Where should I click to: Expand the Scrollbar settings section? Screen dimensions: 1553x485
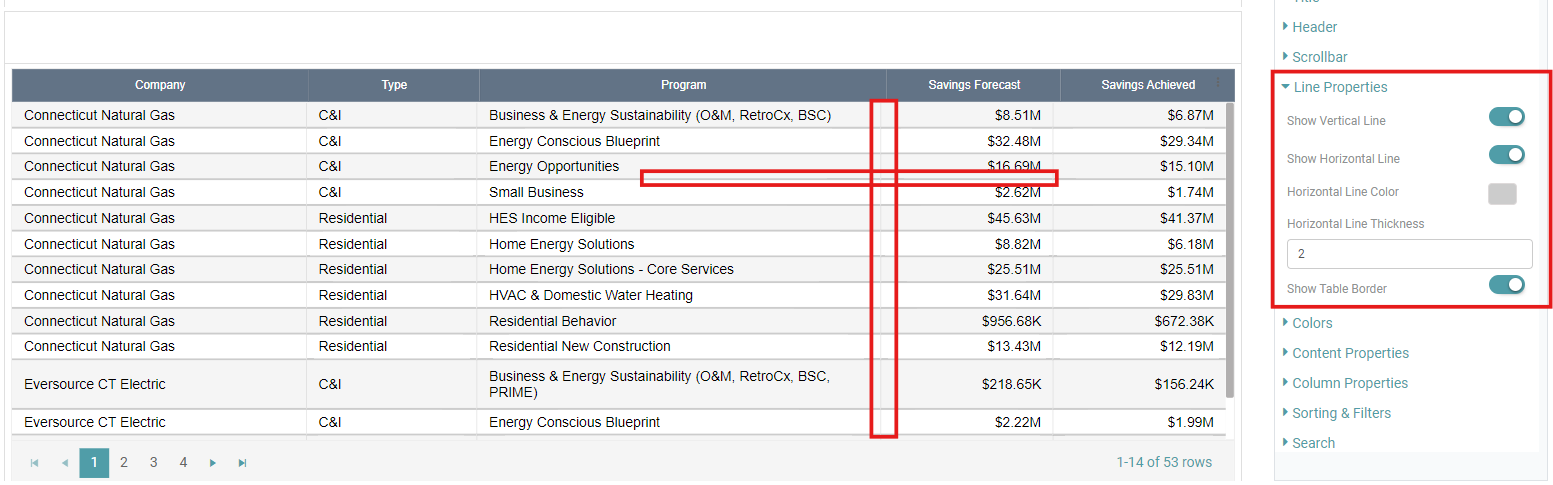(x=1319, y=57)
